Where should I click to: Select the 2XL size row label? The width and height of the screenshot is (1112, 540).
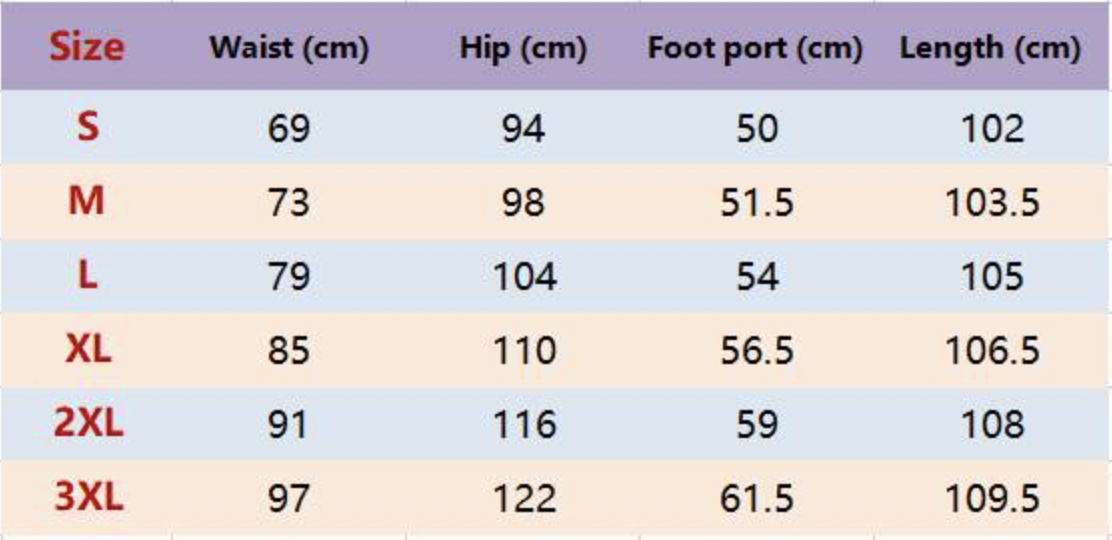click(89, 424)
